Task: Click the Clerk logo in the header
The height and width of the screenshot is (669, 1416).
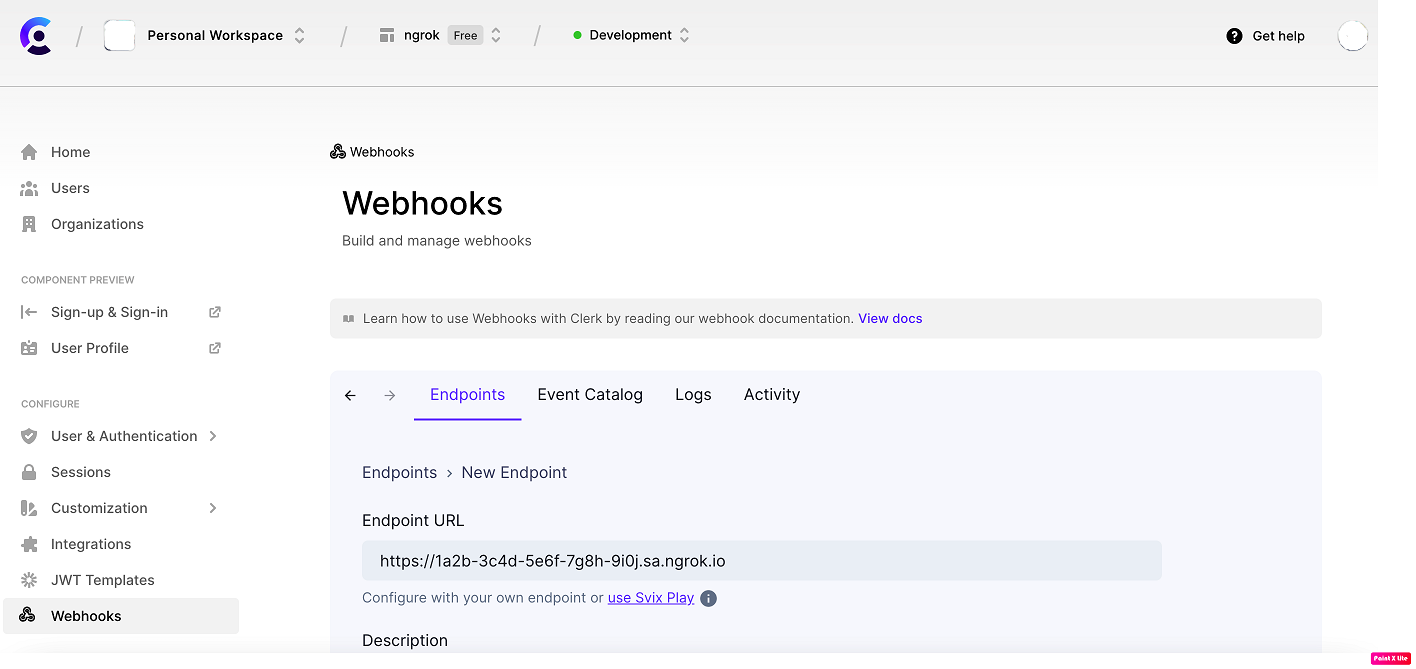Action: [x=35, y=35]
